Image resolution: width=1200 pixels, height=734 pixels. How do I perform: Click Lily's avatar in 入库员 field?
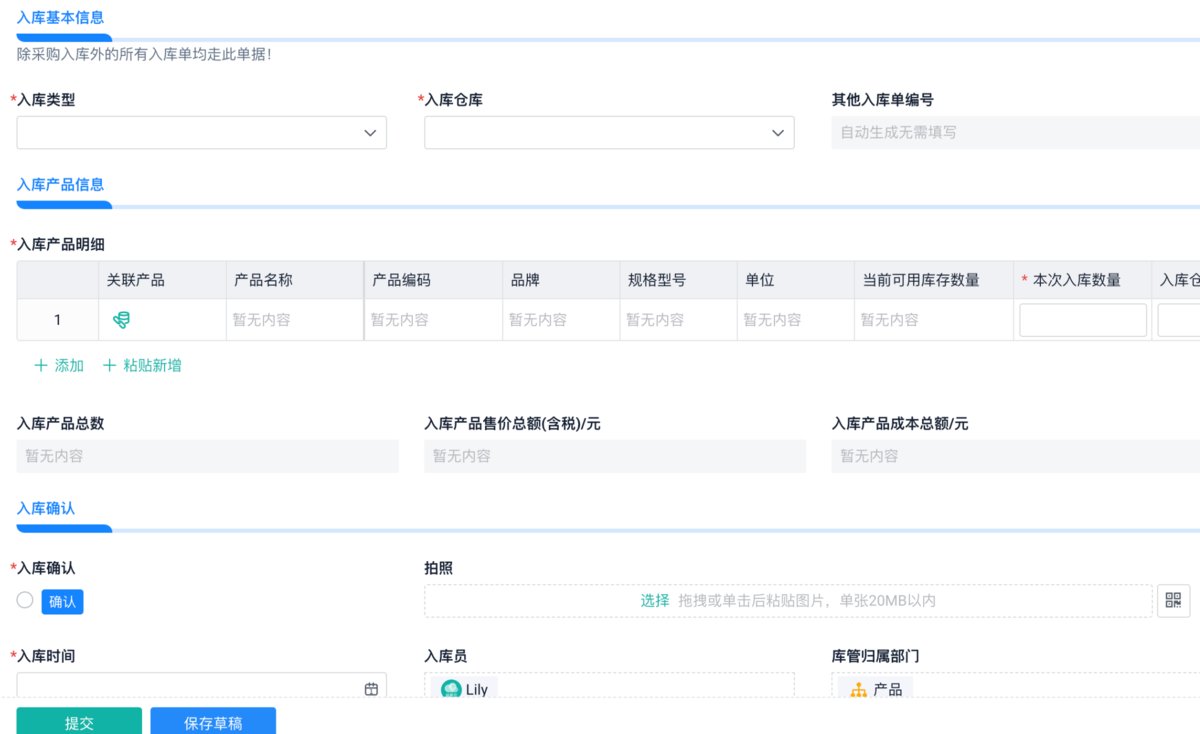pos(452,689)
